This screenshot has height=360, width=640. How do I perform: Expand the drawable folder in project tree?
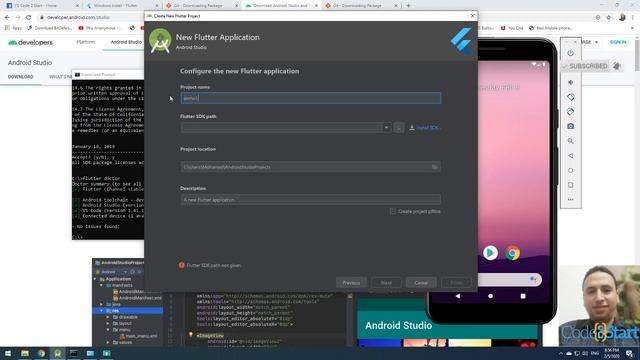[108, 317]
